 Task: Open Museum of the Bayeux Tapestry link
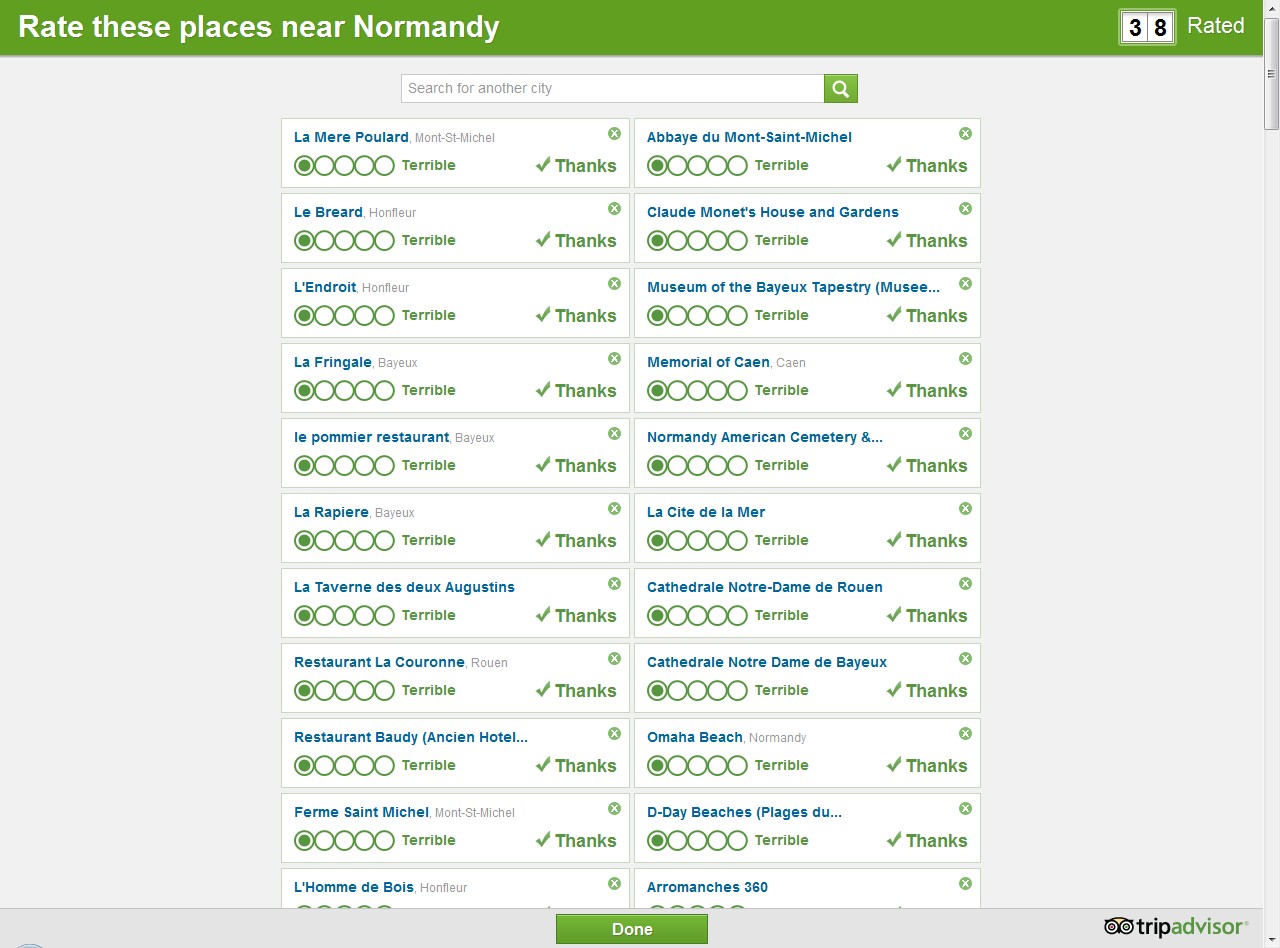click(793, 287)
